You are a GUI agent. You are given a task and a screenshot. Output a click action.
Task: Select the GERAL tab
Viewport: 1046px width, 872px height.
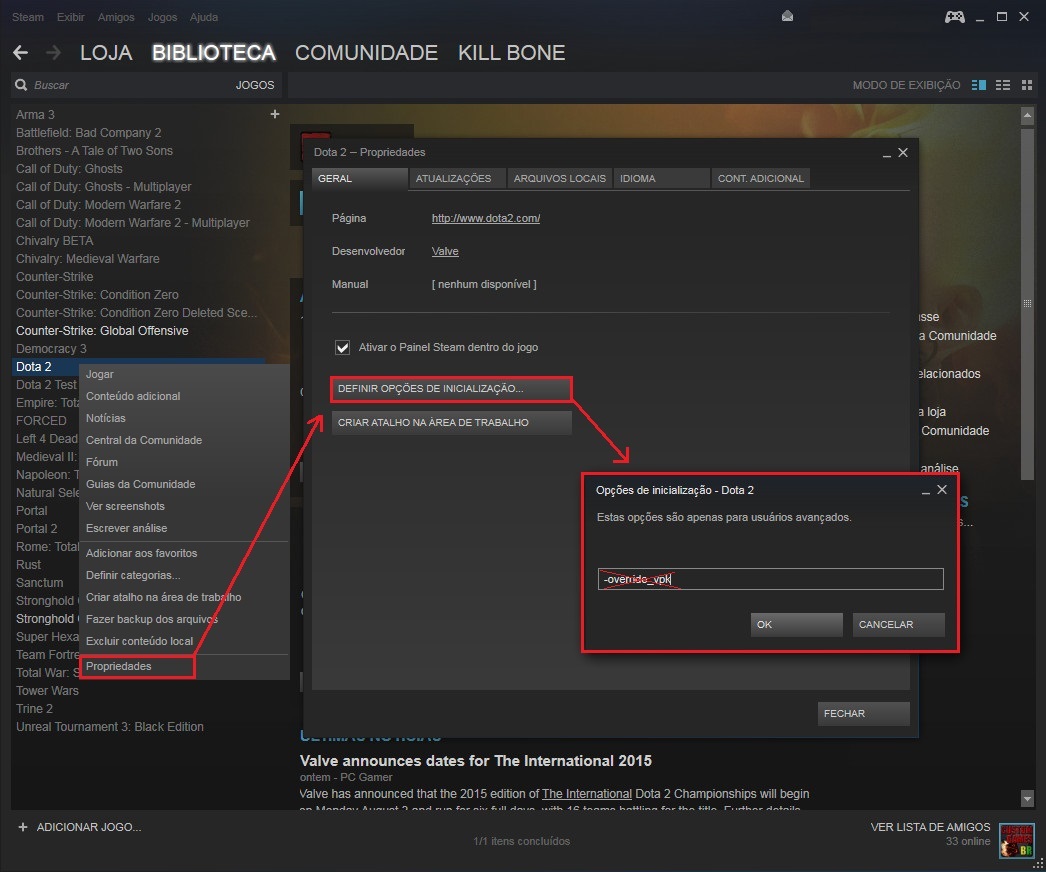pyautogui.click(x=360, y=178)
